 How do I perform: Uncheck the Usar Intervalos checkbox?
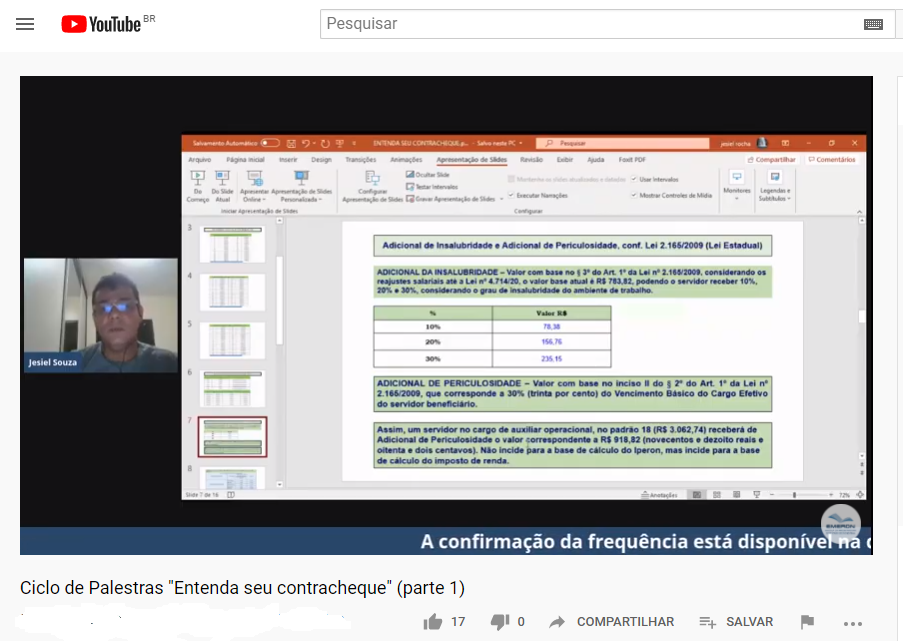click(x=634, y=179)
